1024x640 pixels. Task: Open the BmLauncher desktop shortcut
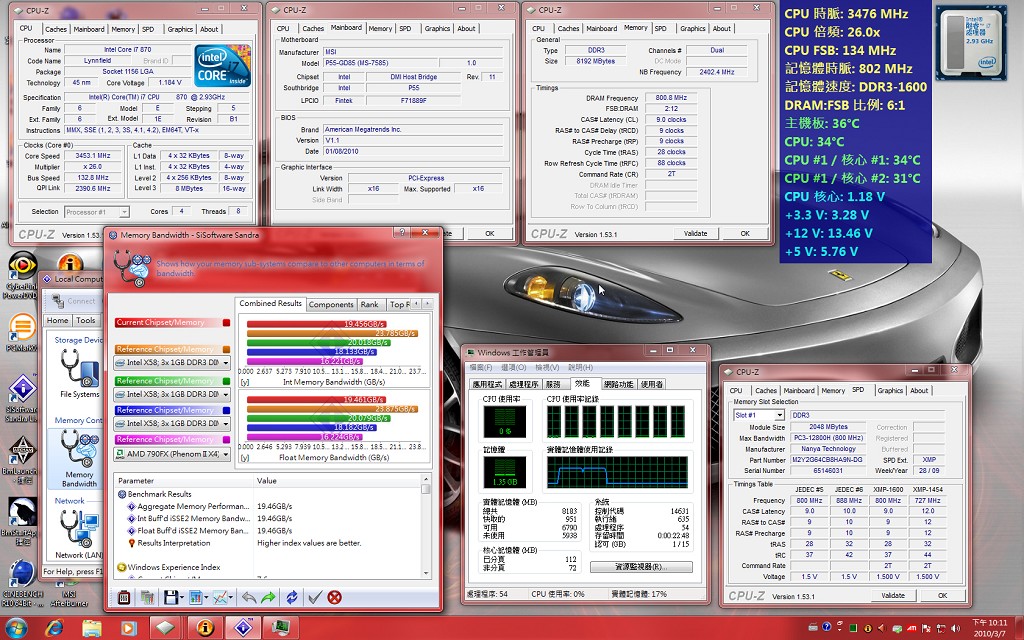click(x=22, y=460)
